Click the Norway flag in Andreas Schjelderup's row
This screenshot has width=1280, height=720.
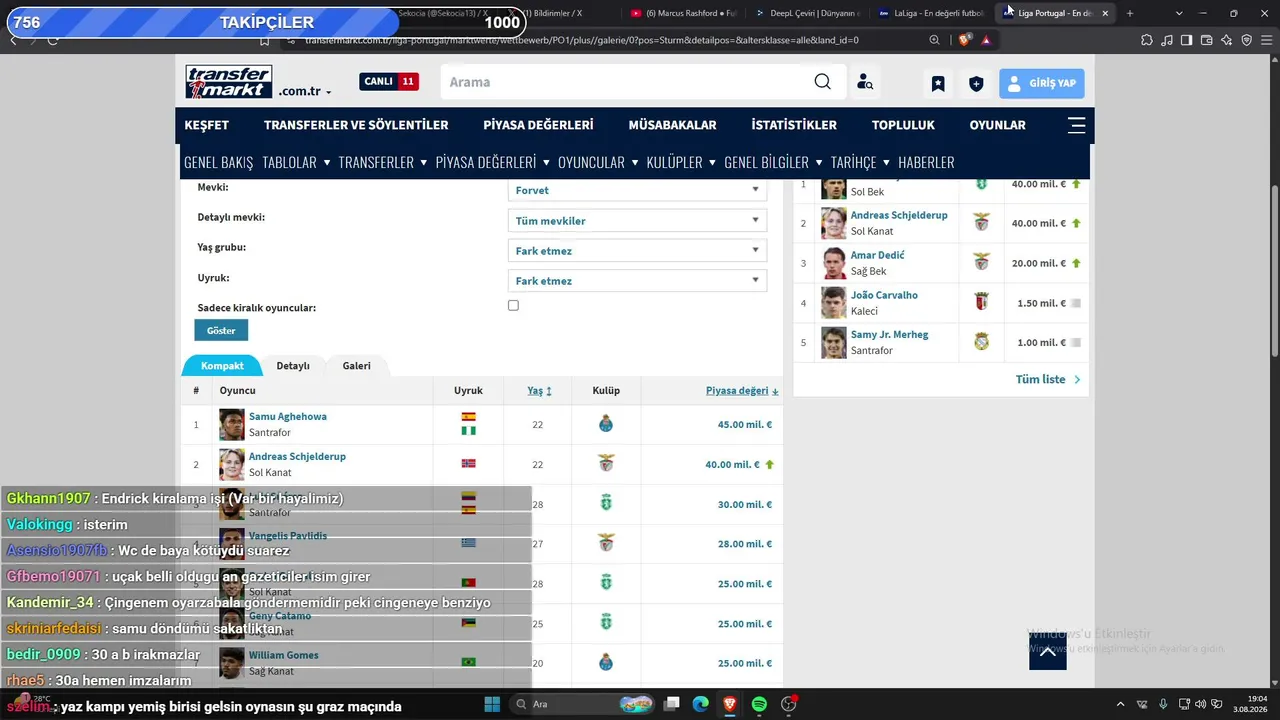click(468, 463)
